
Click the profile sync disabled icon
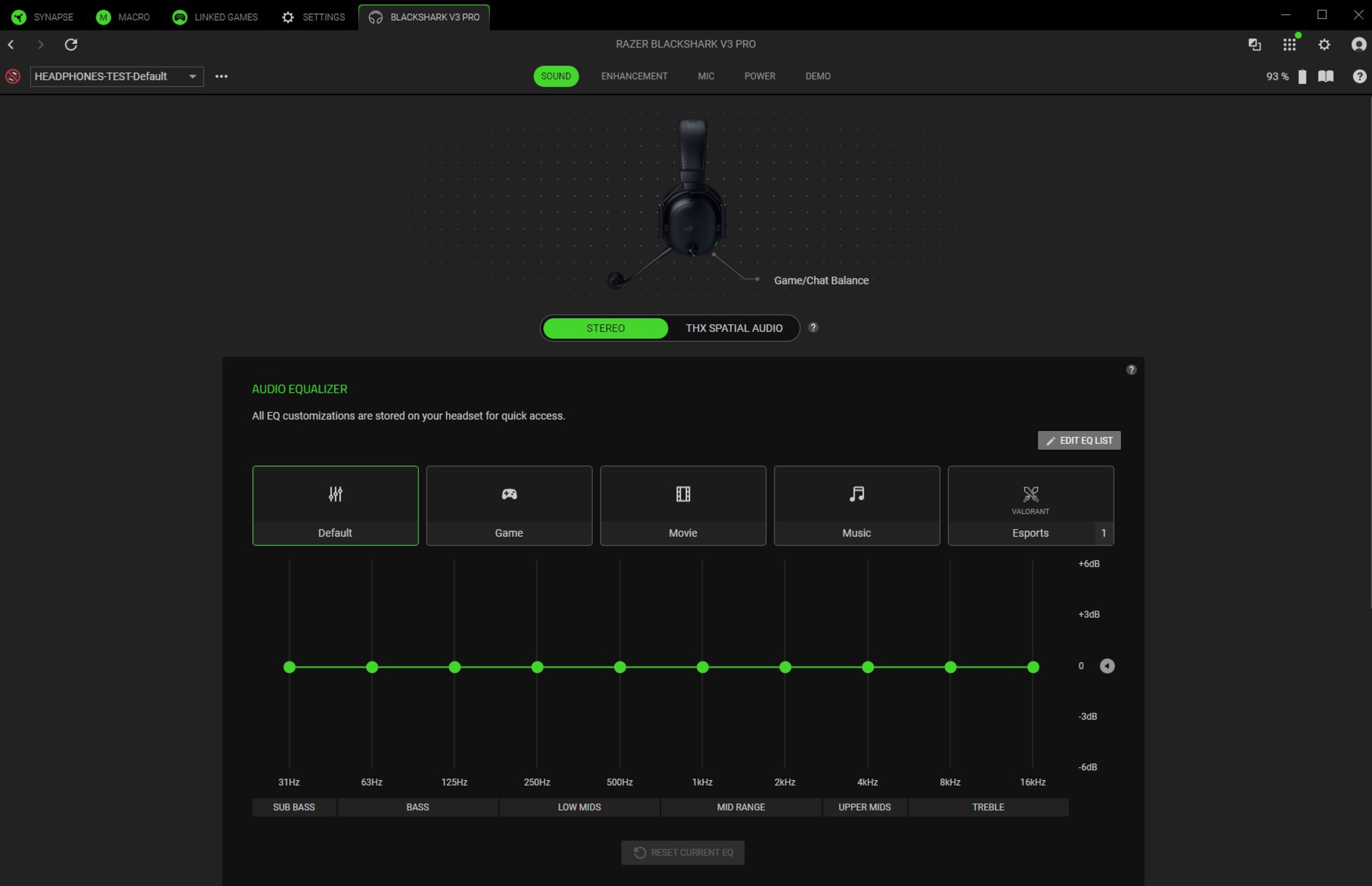pyautogui.click(x=13, y=76)
